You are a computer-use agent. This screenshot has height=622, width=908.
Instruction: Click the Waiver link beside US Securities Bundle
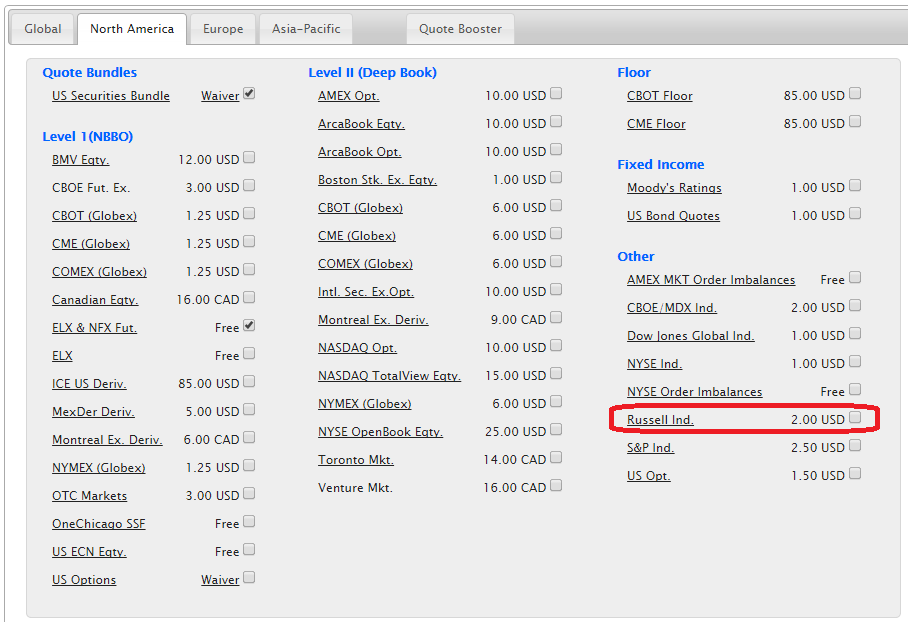[x=220, y=96]
